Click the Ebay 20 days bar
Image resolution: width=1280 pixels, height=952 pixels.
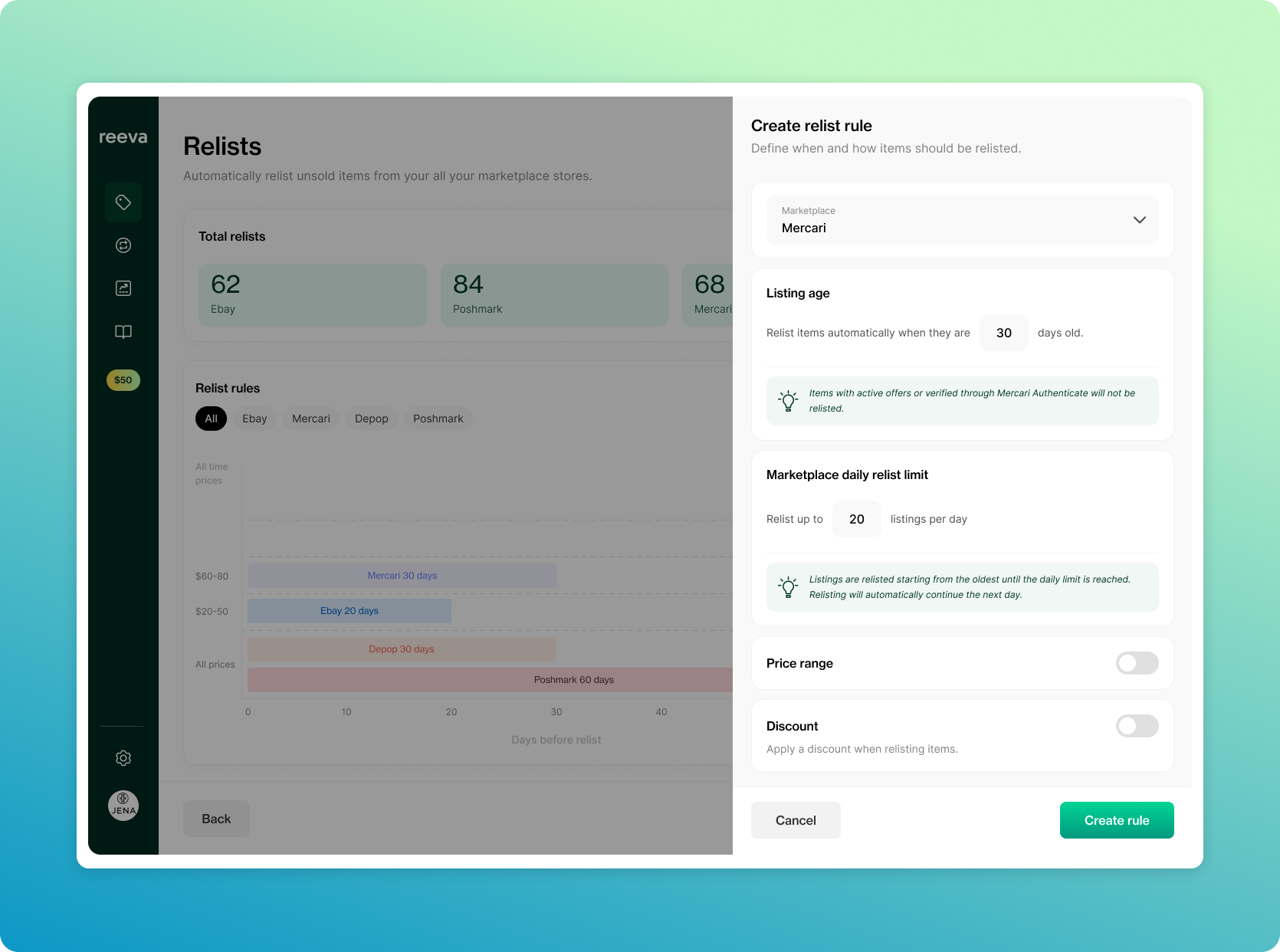click(350, 611)
